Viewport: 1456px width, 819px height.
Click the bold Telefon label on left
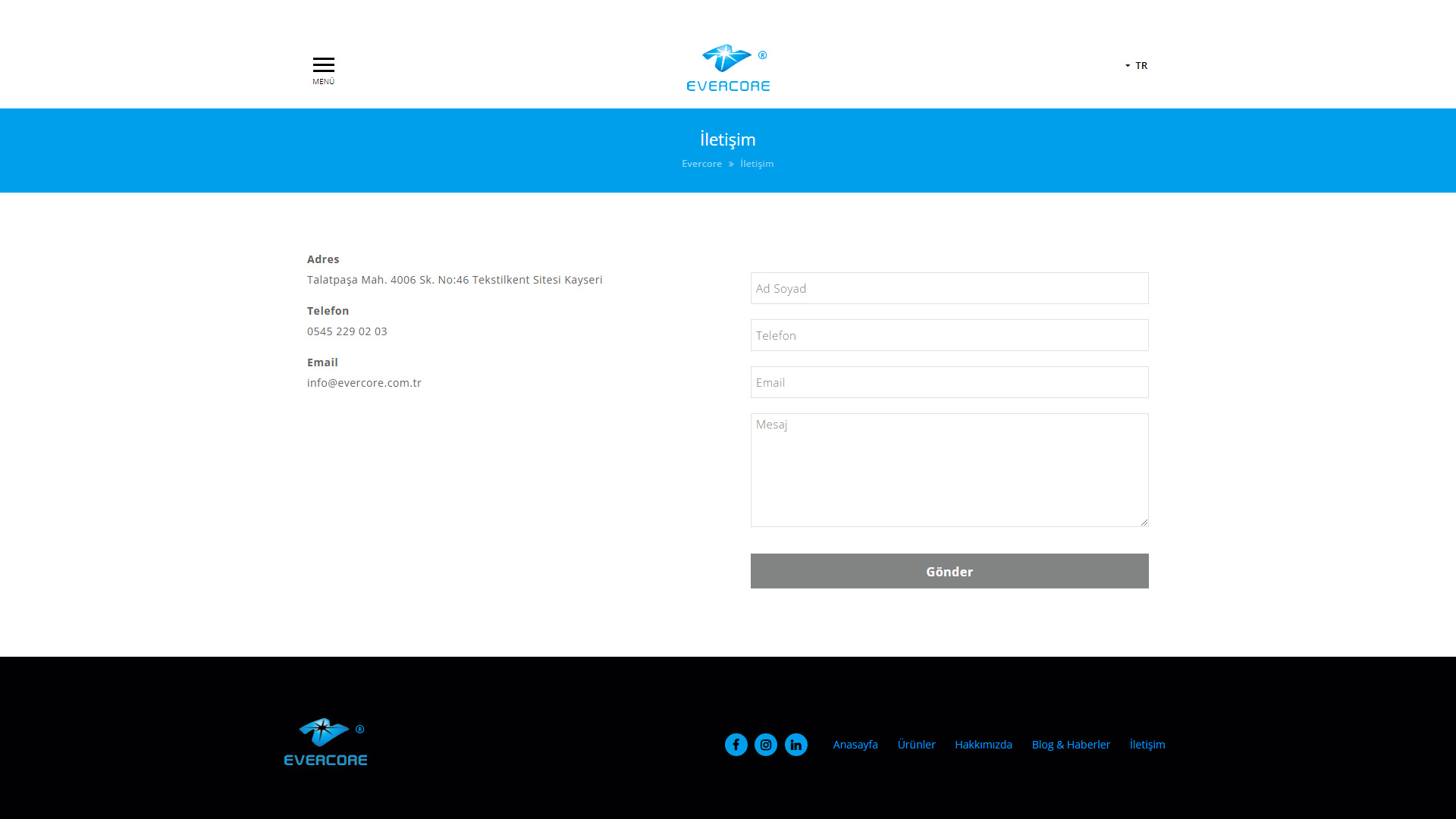pos(328,311)
